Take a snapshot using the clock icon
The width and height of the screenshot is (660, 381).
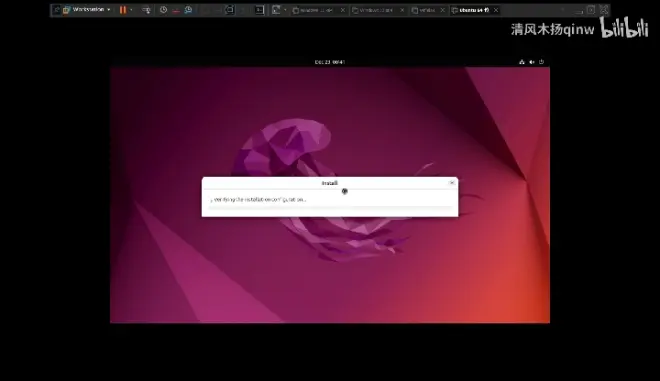point(163,10)
